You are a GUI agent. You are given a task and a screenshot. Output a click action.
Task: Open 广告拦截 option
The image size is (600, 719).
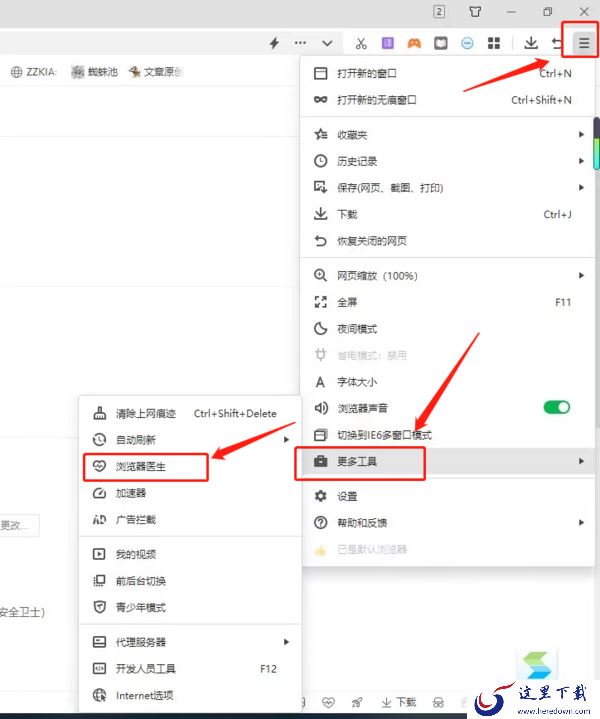(x=190, y=520)
